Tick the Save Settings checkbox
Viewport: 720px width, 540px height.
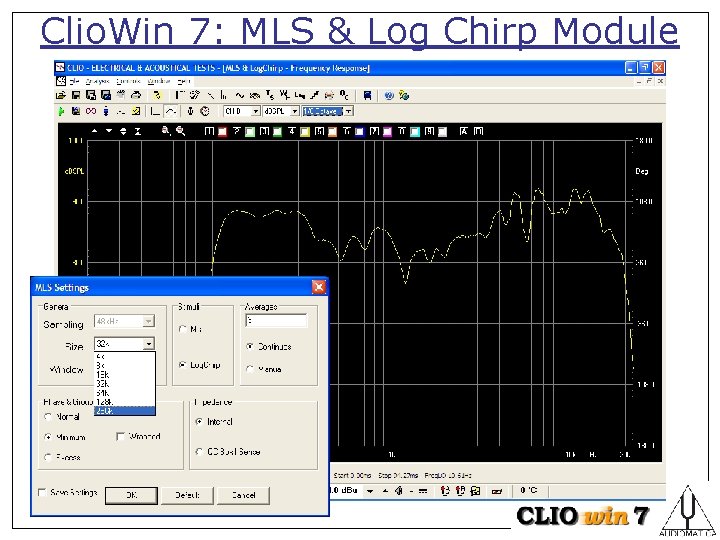(42, 492)
